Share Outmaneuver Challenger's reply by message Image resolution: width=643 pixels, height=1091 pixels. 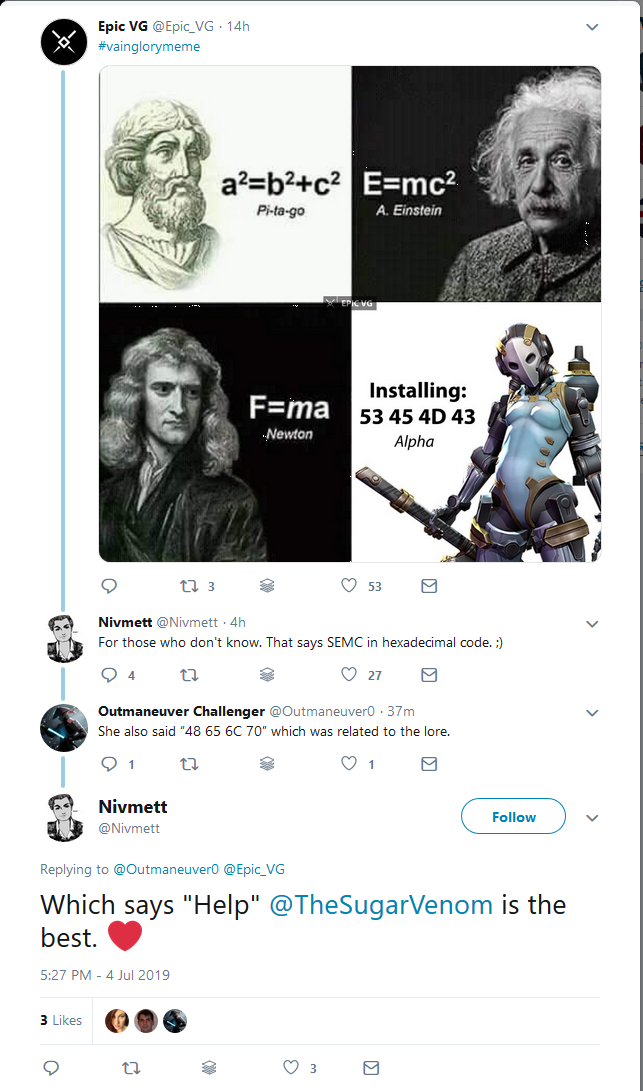tap(429, 764)
